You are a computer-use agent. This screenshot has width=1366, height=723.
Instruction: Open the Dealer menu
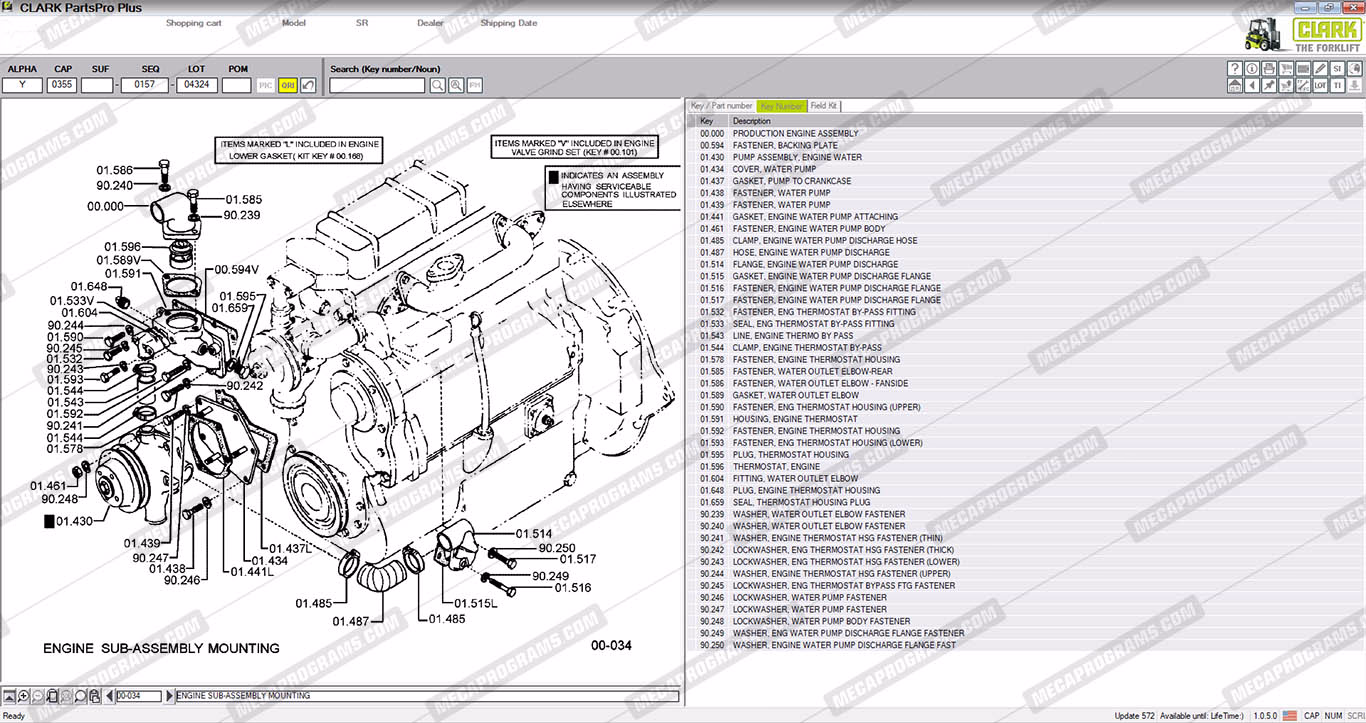pyautogui.click(x=430, y=23)
